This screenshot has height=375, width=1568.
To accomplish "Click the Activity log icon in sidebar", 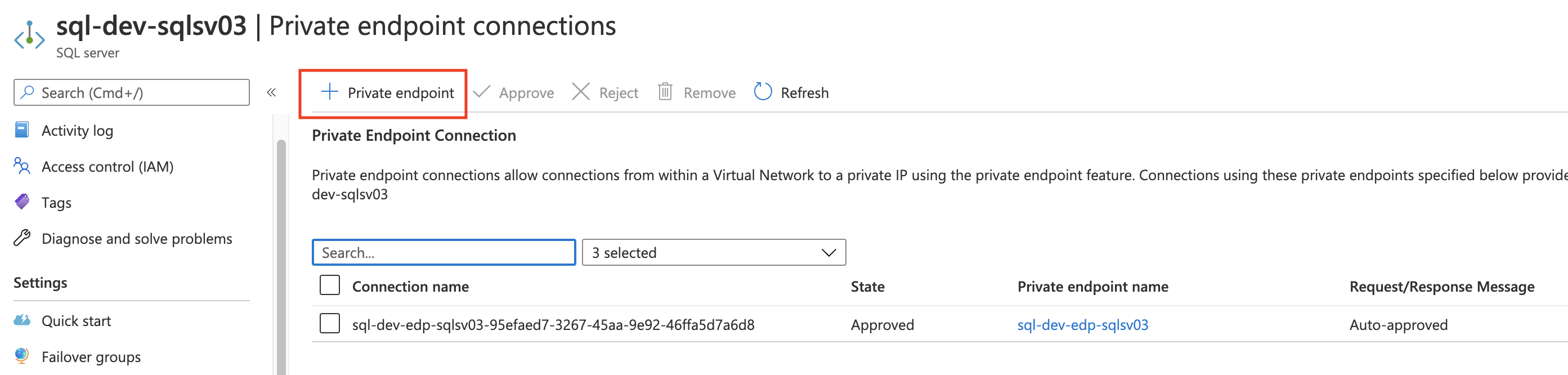I will (22, 130).
